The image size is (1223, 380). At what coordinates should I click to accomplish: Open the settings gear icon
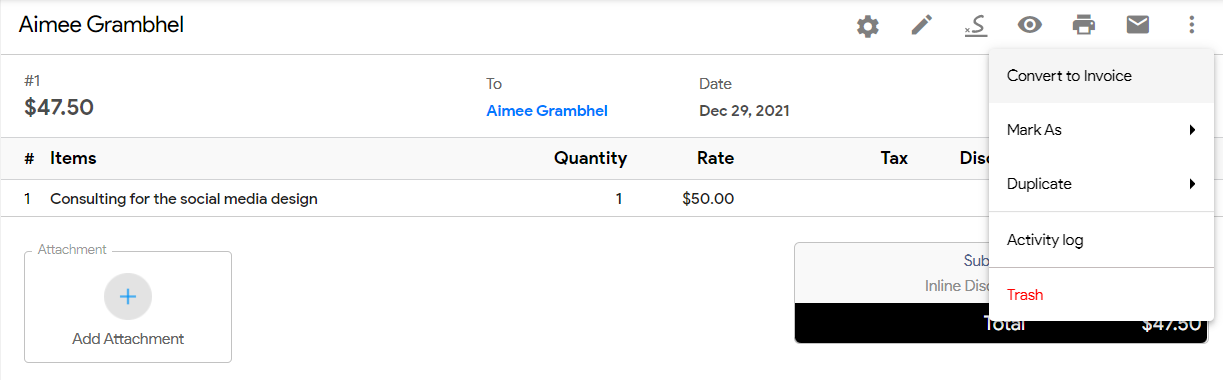[868, 26]
